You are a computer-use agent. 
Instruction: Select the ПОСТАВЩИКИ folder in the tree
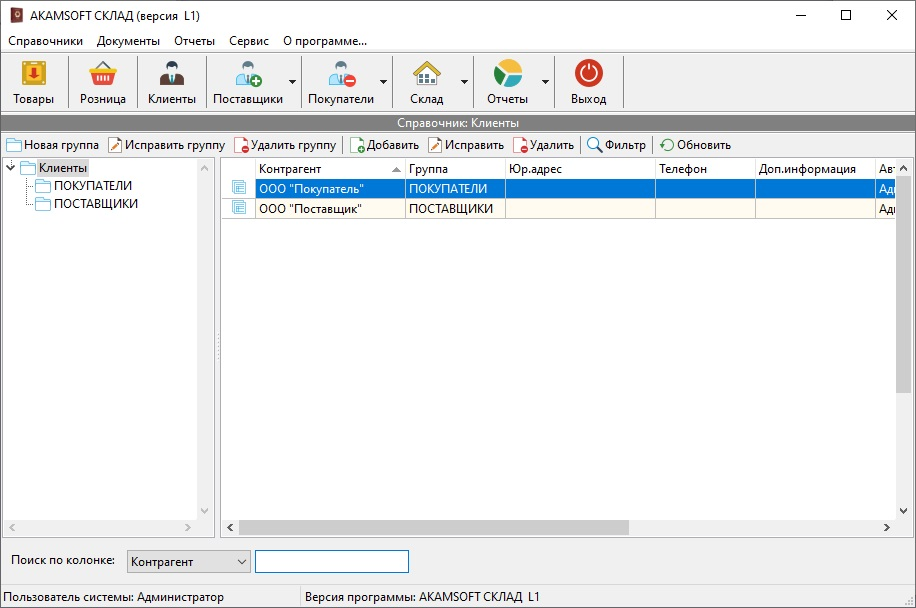pos(95,204)
